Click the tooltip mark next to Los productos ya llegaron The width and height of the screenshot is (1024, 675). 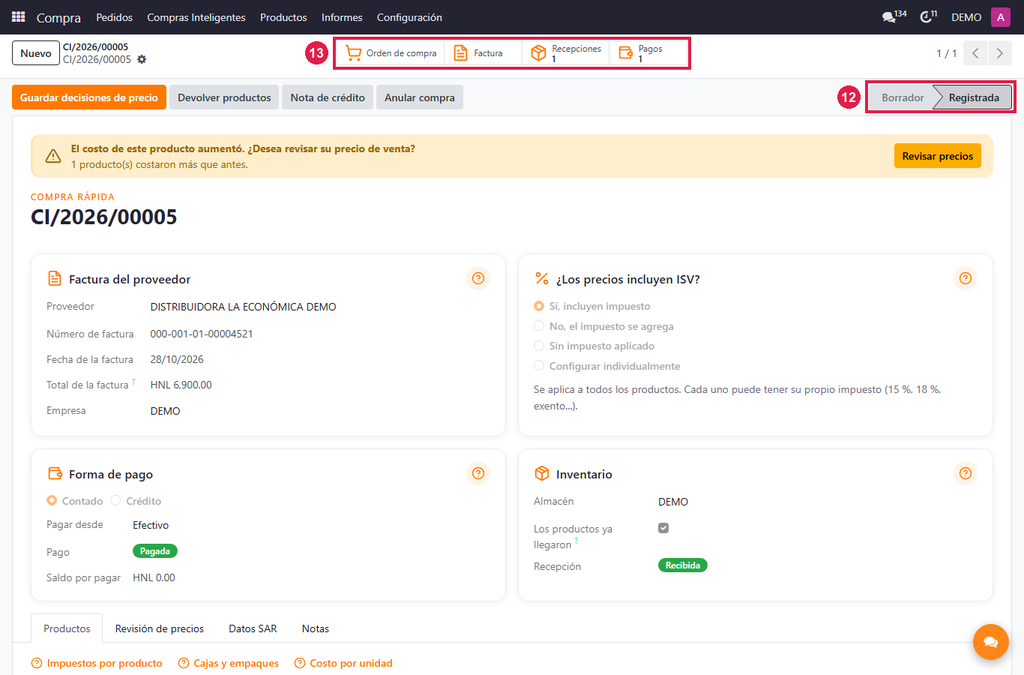tap(577, 541)
